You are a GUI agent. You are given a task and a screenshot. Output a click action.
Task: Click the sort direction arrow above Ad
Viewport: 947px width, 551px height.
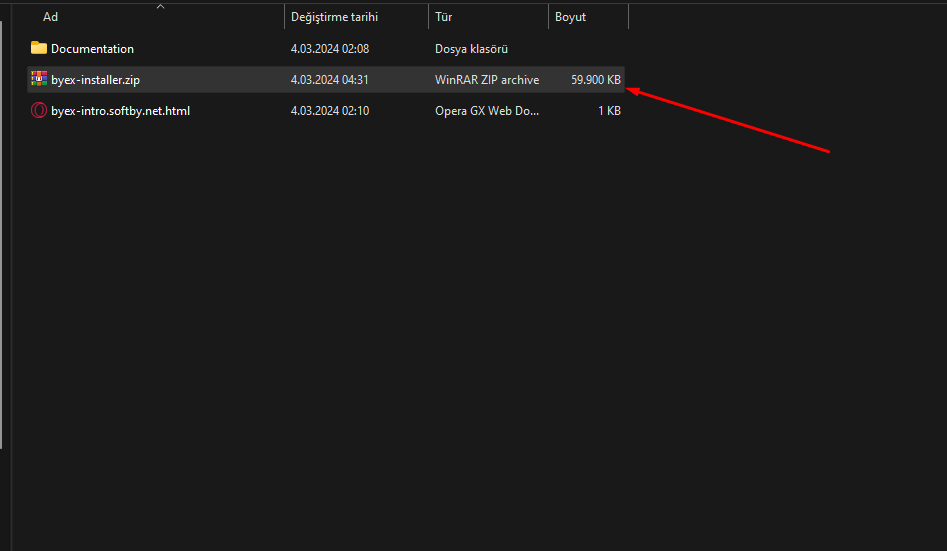click(x=160, y=6)
